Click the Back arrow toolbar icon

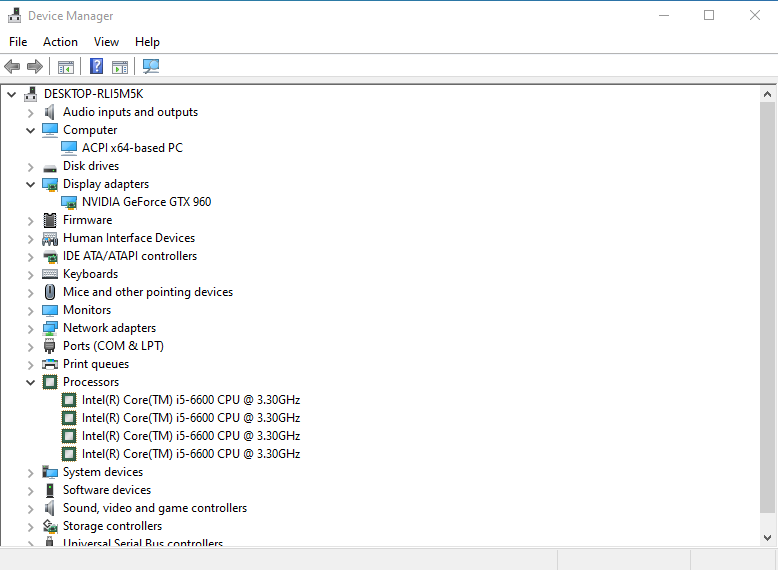click(12, 66)
